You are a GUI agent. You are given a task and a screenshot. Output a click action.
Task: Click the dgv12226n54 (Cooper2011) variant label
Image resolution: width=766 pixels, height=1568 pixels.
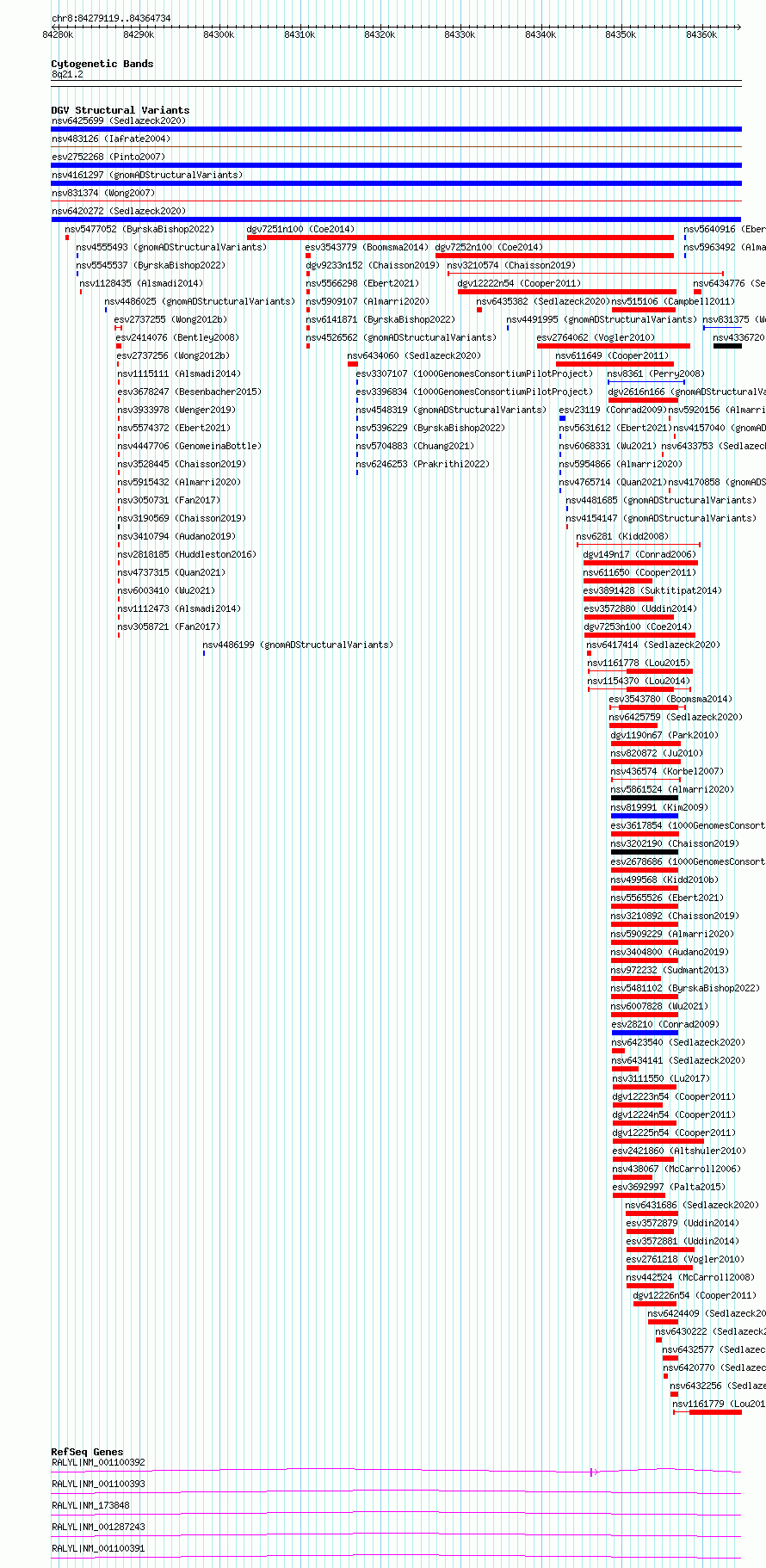(x=695, y=1295)
